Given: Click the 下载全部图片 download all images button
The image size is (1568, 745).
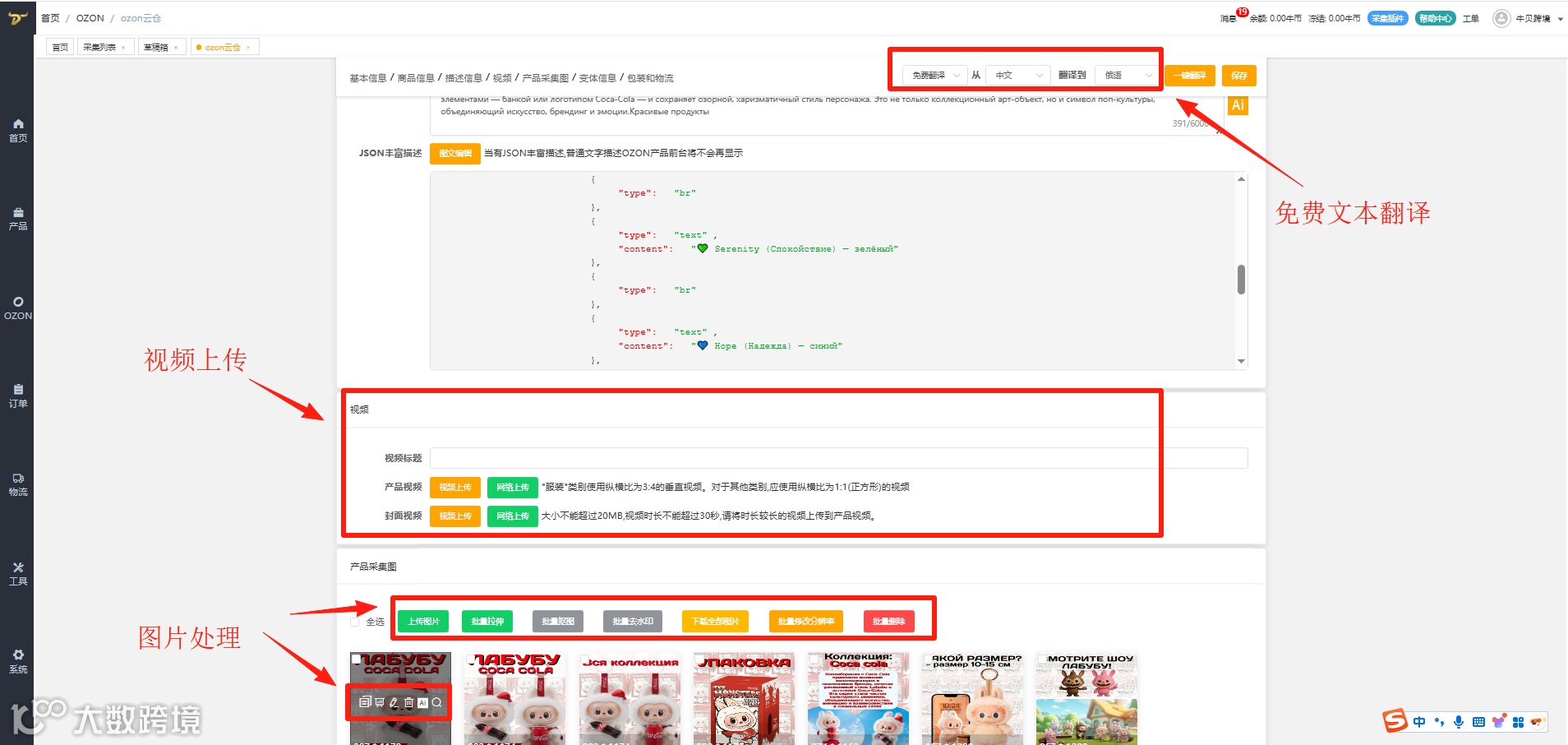Looking at the screenshot, I should [716, 622].
